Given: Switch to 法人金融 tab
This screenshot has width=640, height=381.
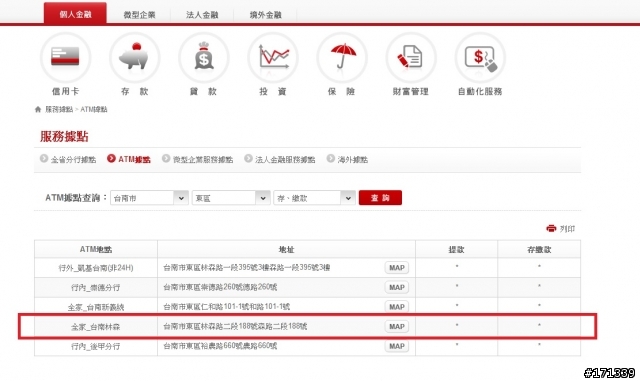Looking at the screenshot, I should tap(202, 15).
